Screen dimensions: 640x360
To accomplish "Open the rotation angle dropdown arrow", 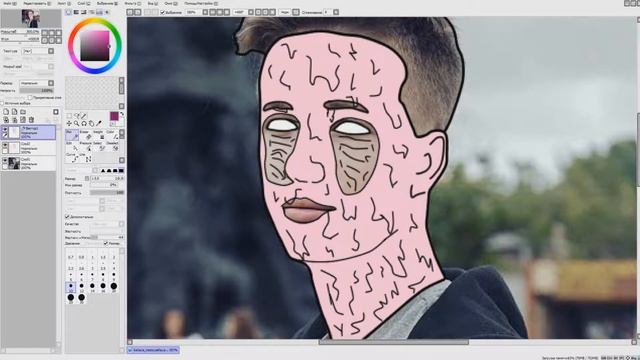I will [251, 13].
